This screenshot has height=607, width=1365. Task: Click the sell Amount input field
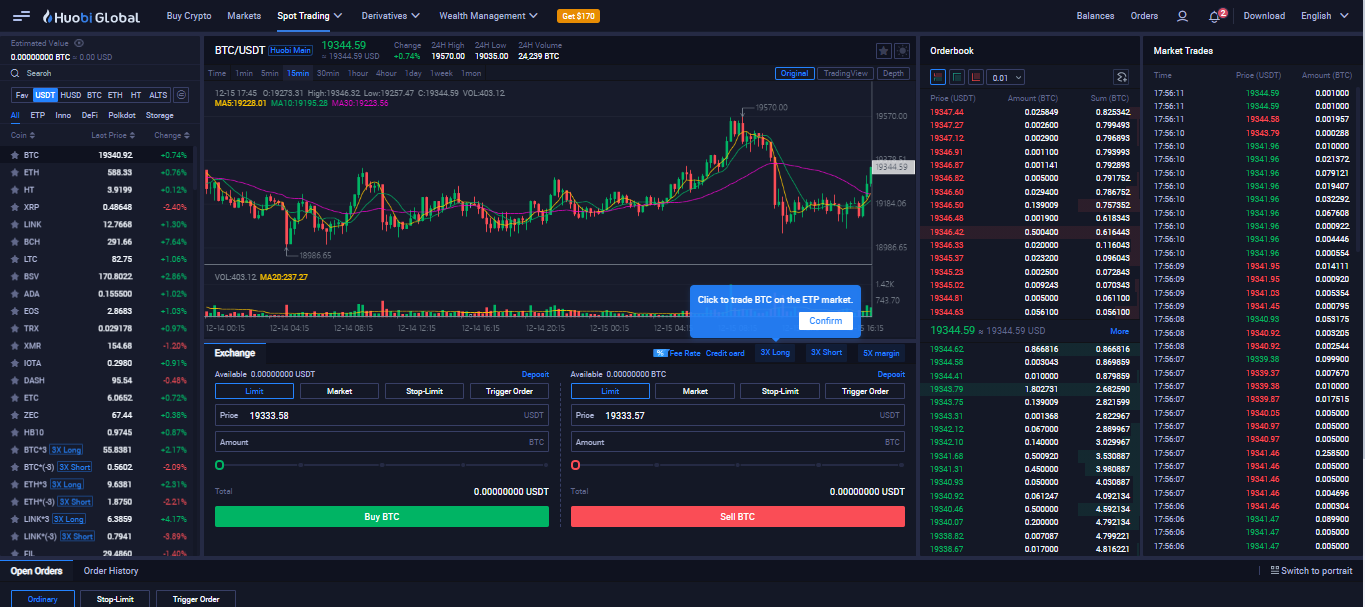(x=738, y=442)
